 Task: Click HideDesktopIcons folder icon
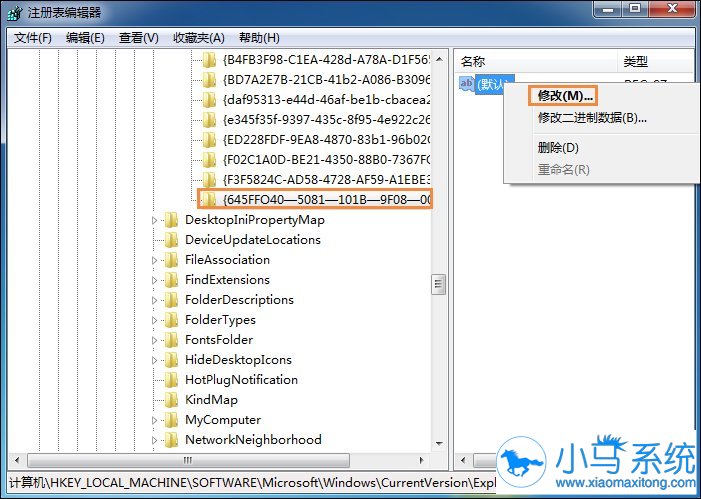[x=171, y=360]
